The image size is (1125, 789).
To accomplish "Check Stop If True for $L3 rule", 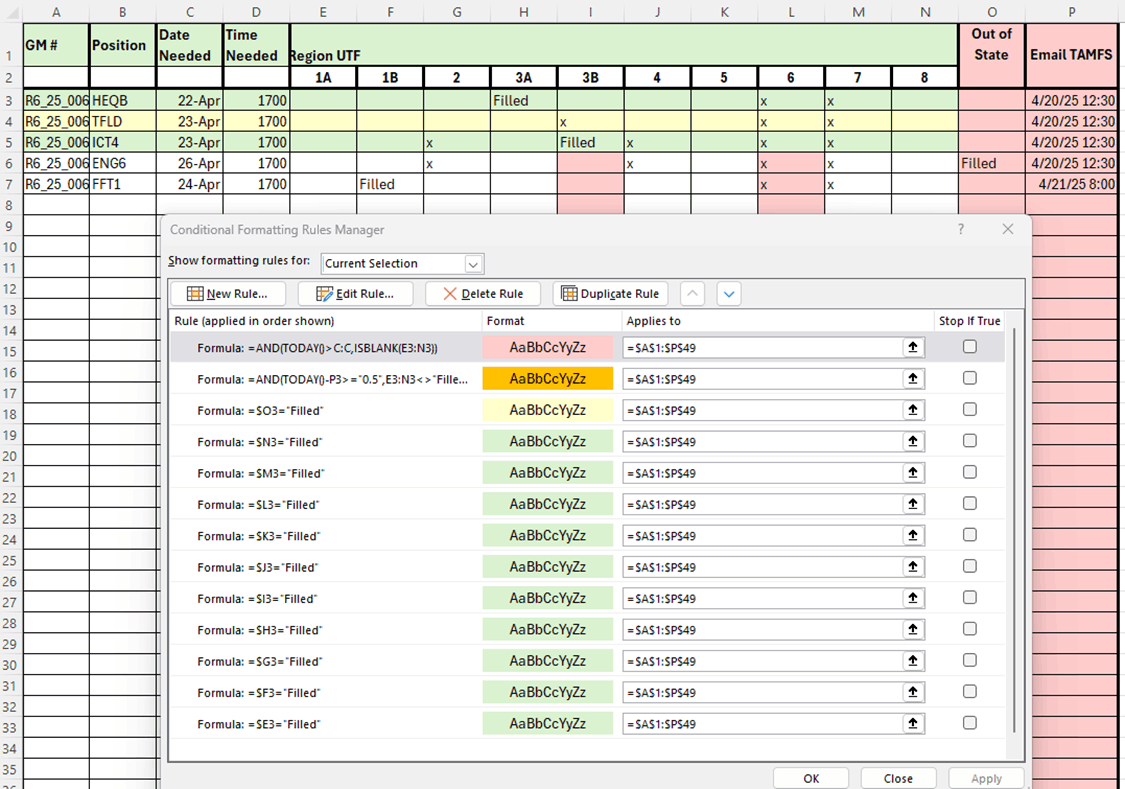I will pyautogui.click(x=969, y=504).
